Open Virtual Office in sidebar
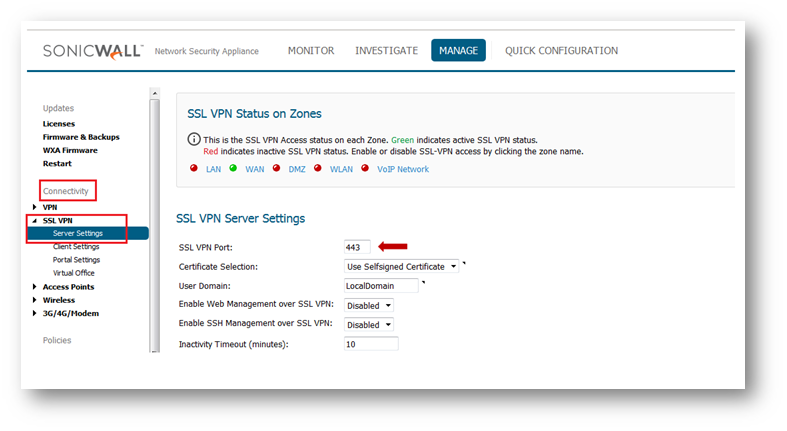This screenshot has height=431, width=787. point(74,273)
